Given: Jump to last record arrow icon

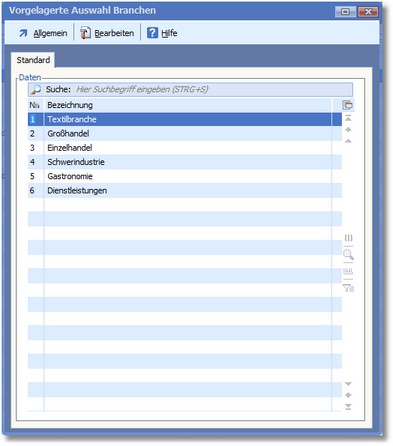Looking at the screenshot, I should point(348,407).
